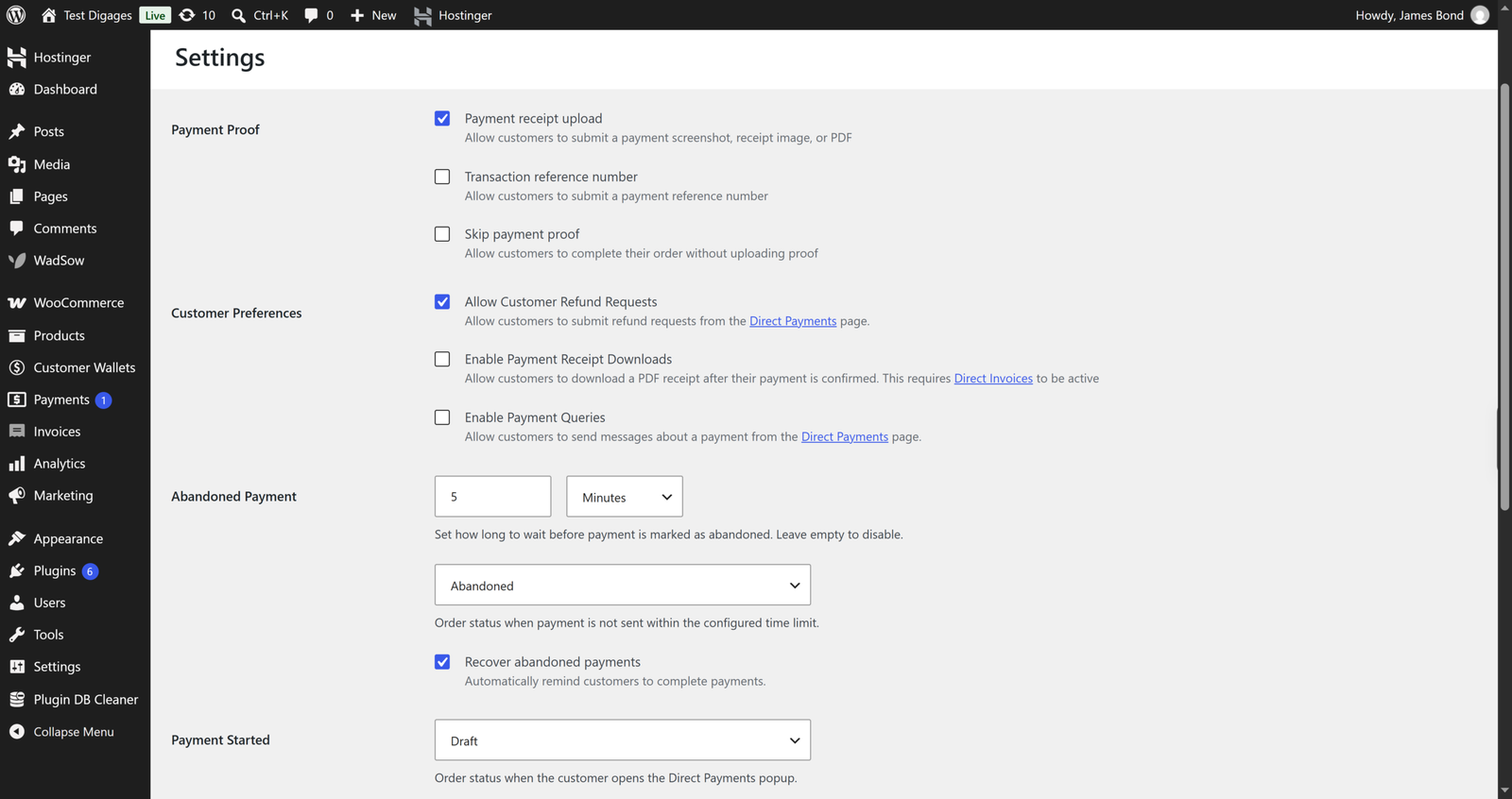Open the comments bubble in top bar
The width and height of the screenshot is (1512, 799).
tap(311, 15)
